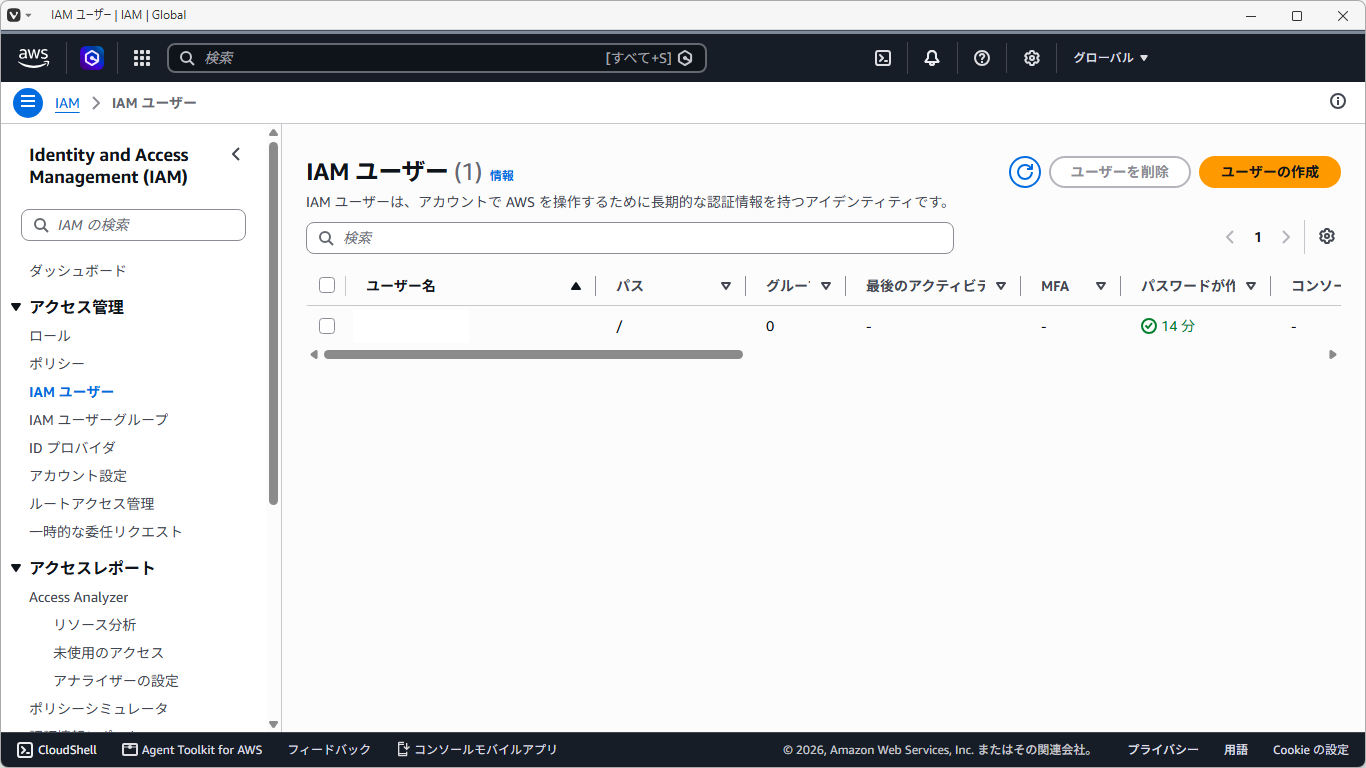
Task: Select IAM ユーザー in the sidebar
Action: [72, 392]
